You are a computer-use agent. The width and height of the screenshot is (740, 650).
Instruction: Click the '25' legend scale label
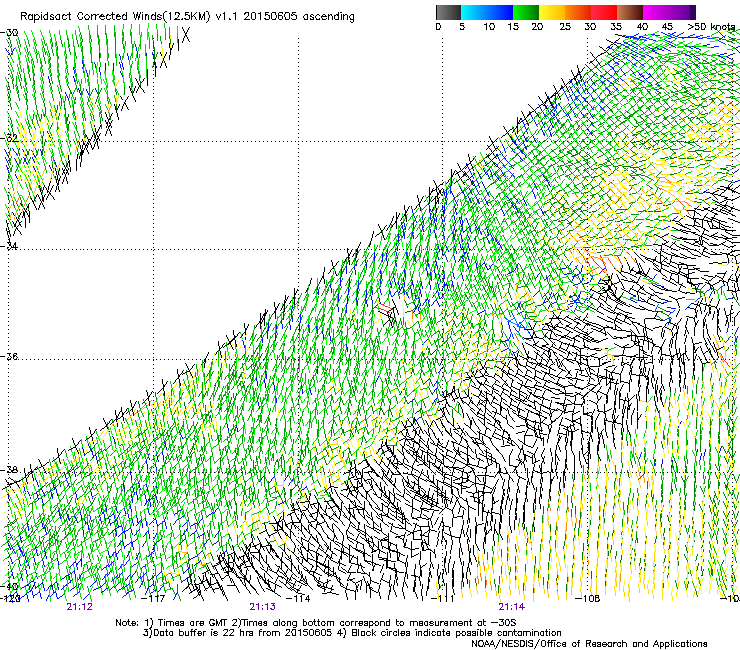coord(565,27)
